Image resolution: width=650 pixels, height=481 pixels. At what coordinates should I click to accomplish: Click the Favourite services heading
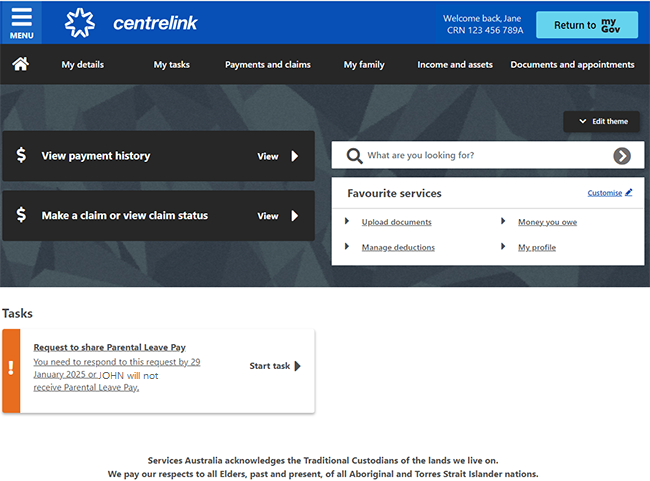pyautogui.click(x=394, y=193)
